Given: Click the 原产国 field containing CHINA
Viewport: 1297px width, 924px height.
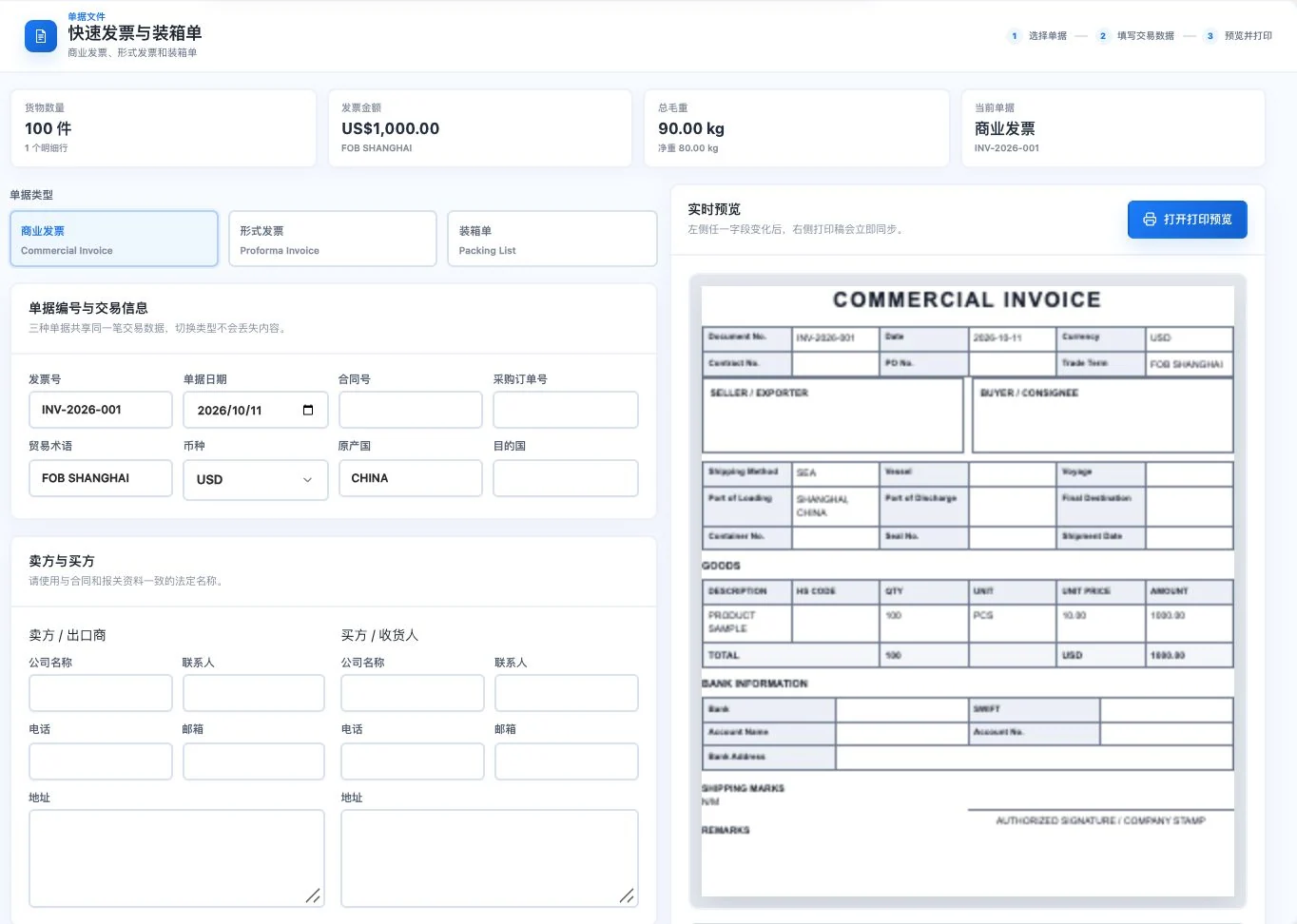Looking at the screenshot, I should coord(411,478).
